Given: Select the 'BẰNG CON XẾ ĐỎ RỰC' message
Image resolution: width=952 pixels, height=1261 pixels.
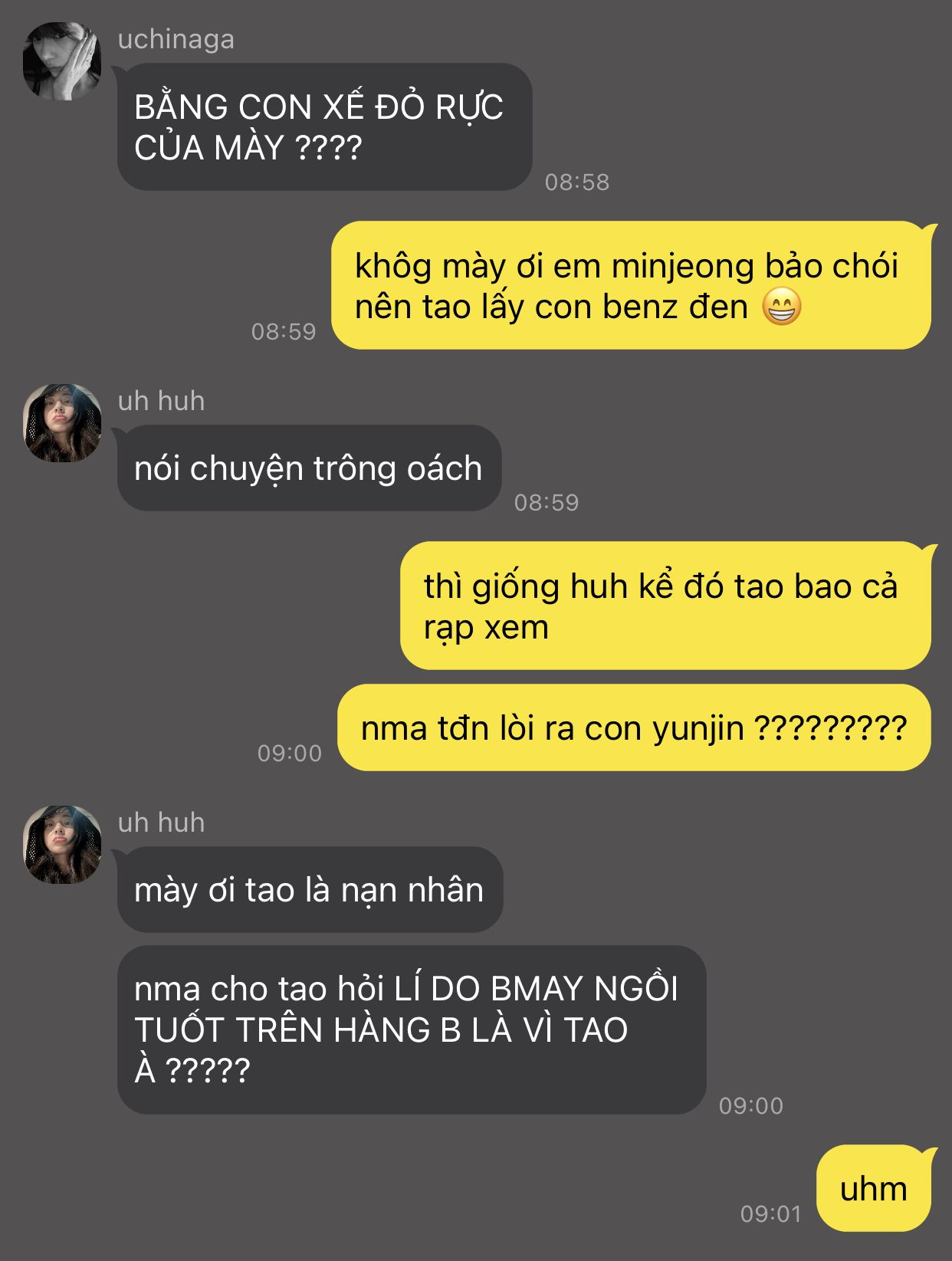Looking at the screenshot, I should (324, 127).
